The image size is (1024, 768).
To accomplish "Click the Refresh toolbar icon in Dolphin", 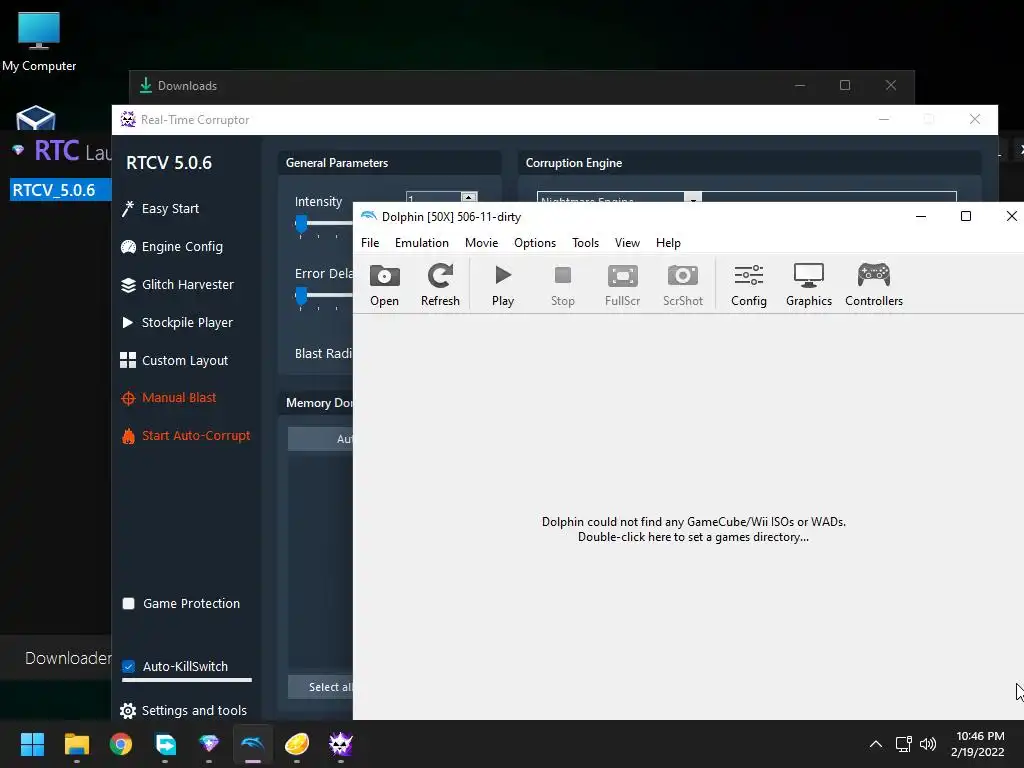I will coord(440,285).
